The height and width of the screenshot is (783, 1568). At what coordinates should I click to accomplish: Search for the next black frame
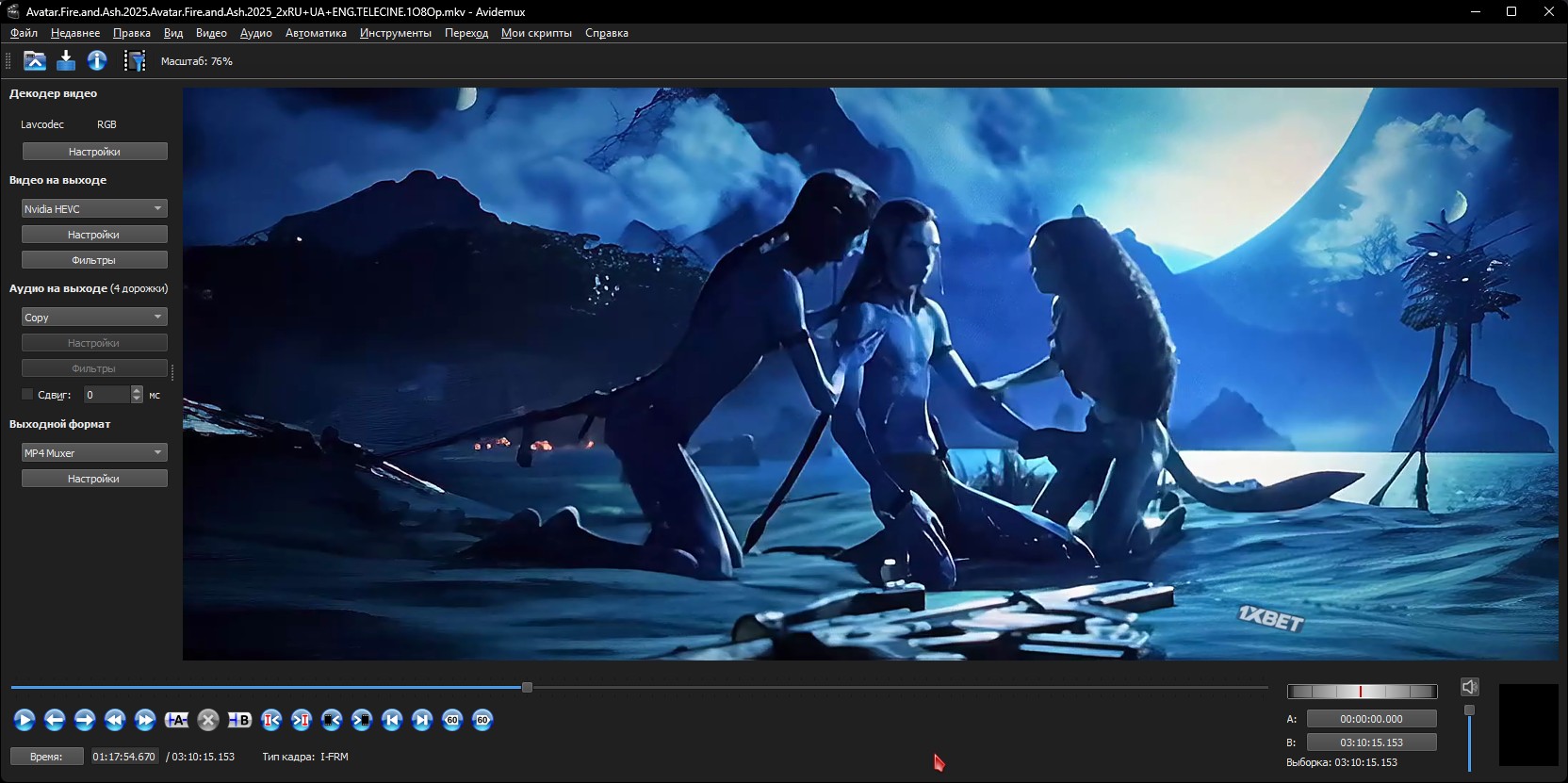coord(362,720)
